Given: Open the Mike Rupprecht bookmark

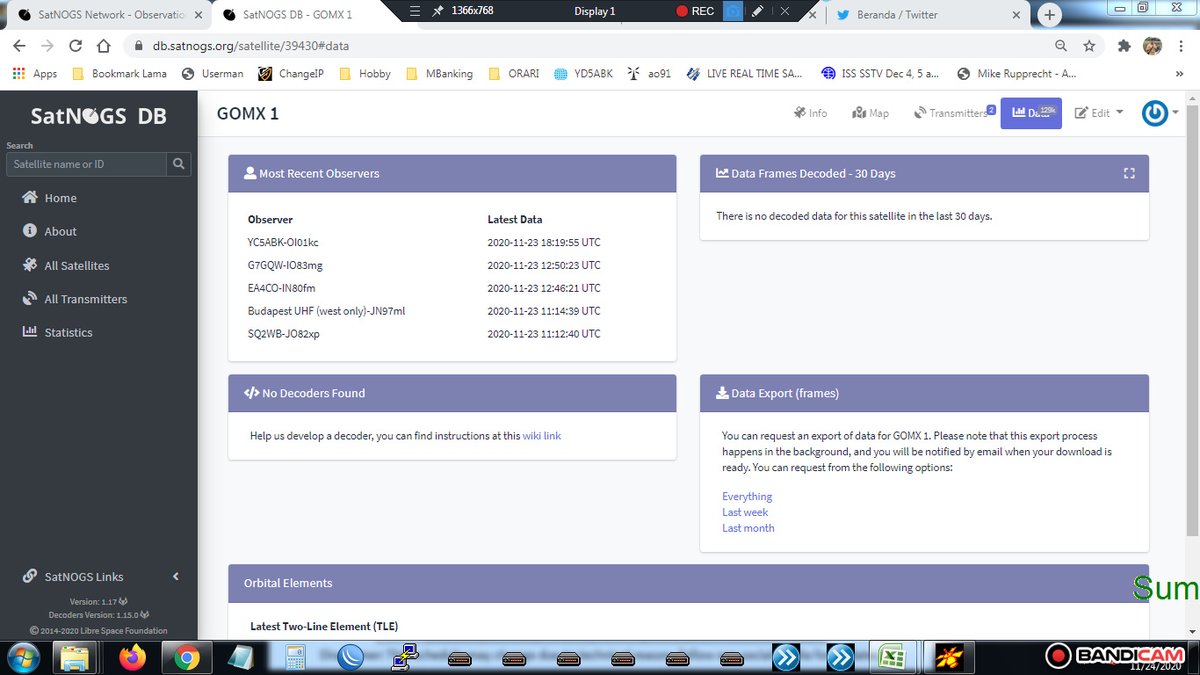Looking at the screenshot, I should coord(1017,74).
